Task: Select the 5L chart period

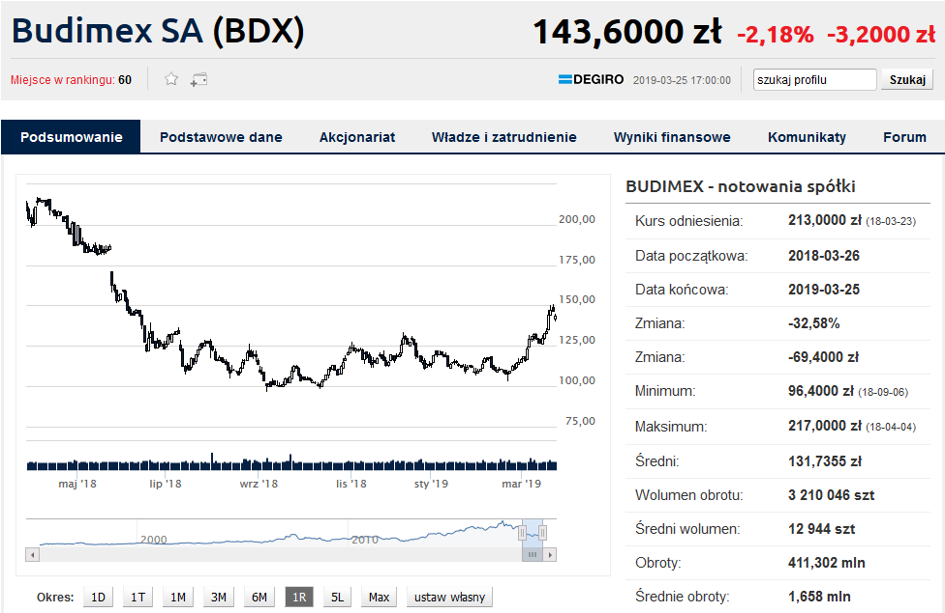Action: coord(338,597)
